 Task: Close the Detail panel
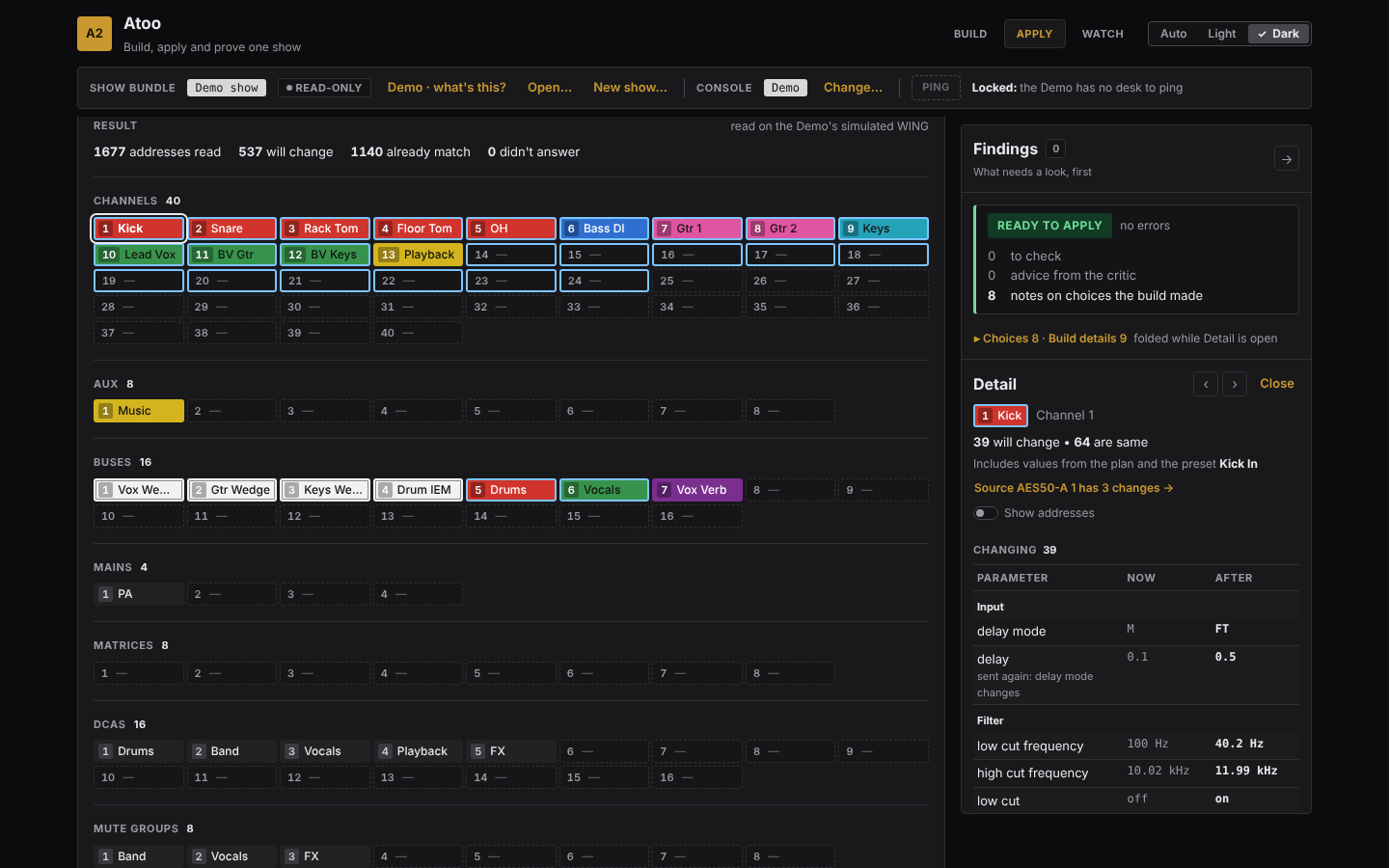point(1277,384)
